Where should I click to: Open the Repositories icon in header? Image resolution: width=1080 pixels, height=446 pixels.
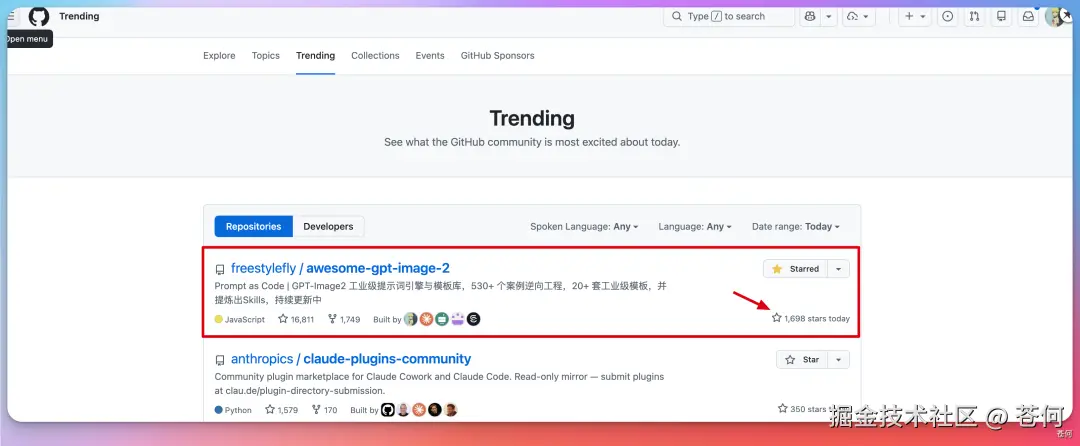click(x=1001, y=17)
